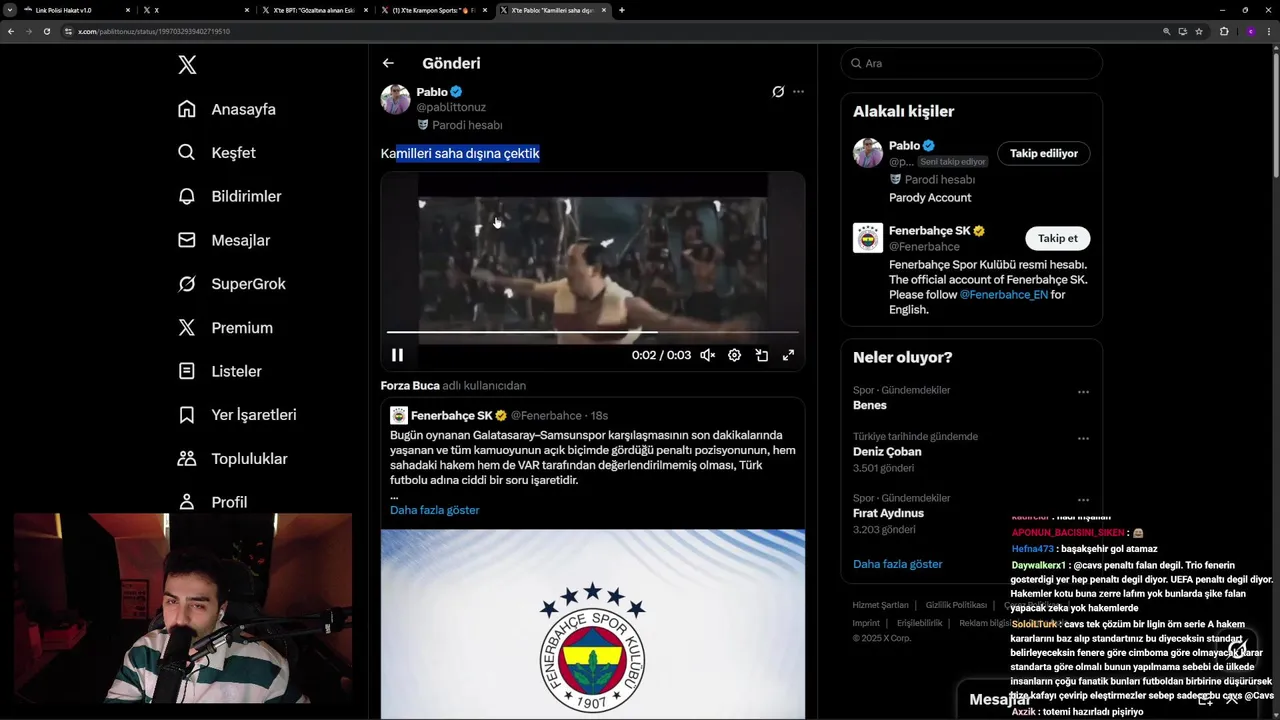Open the three-dot menu on Pablo's post
This screenshot has height=720, width=1280.
point(798,92)
